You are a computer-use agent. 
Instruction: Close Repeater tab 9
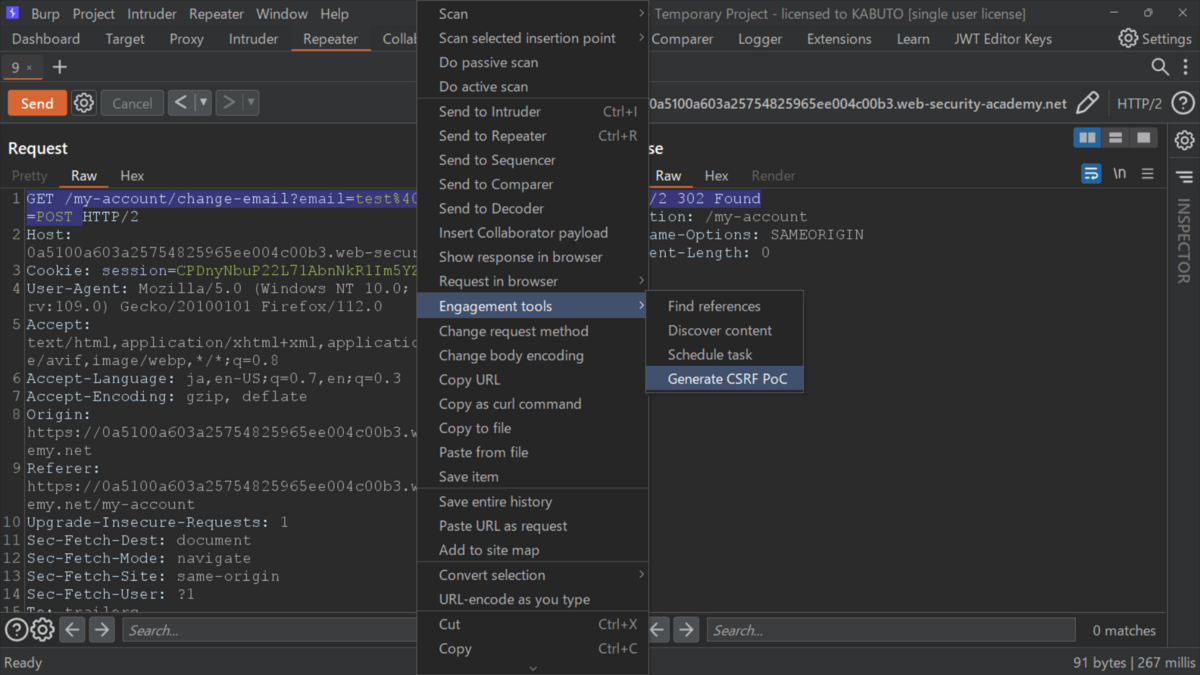[x=30, y=68]
